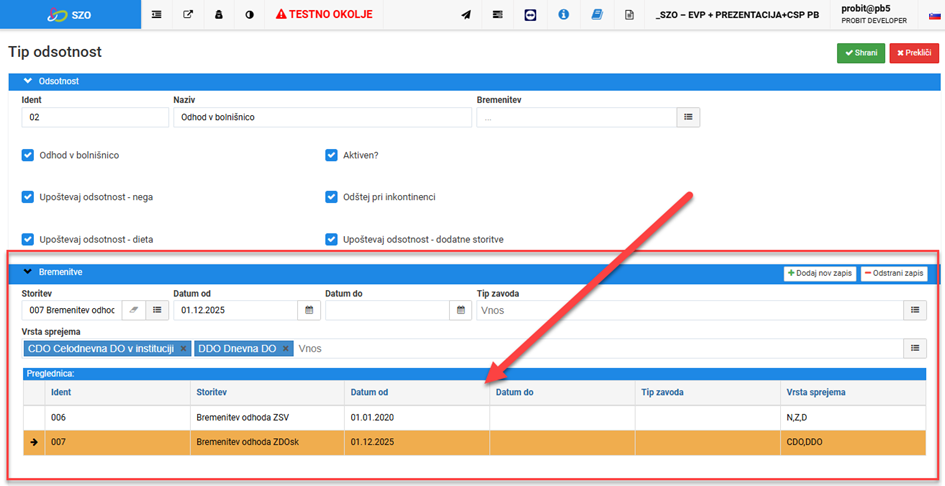
Task: Open Datum od calendar picker
Action: 309,310
